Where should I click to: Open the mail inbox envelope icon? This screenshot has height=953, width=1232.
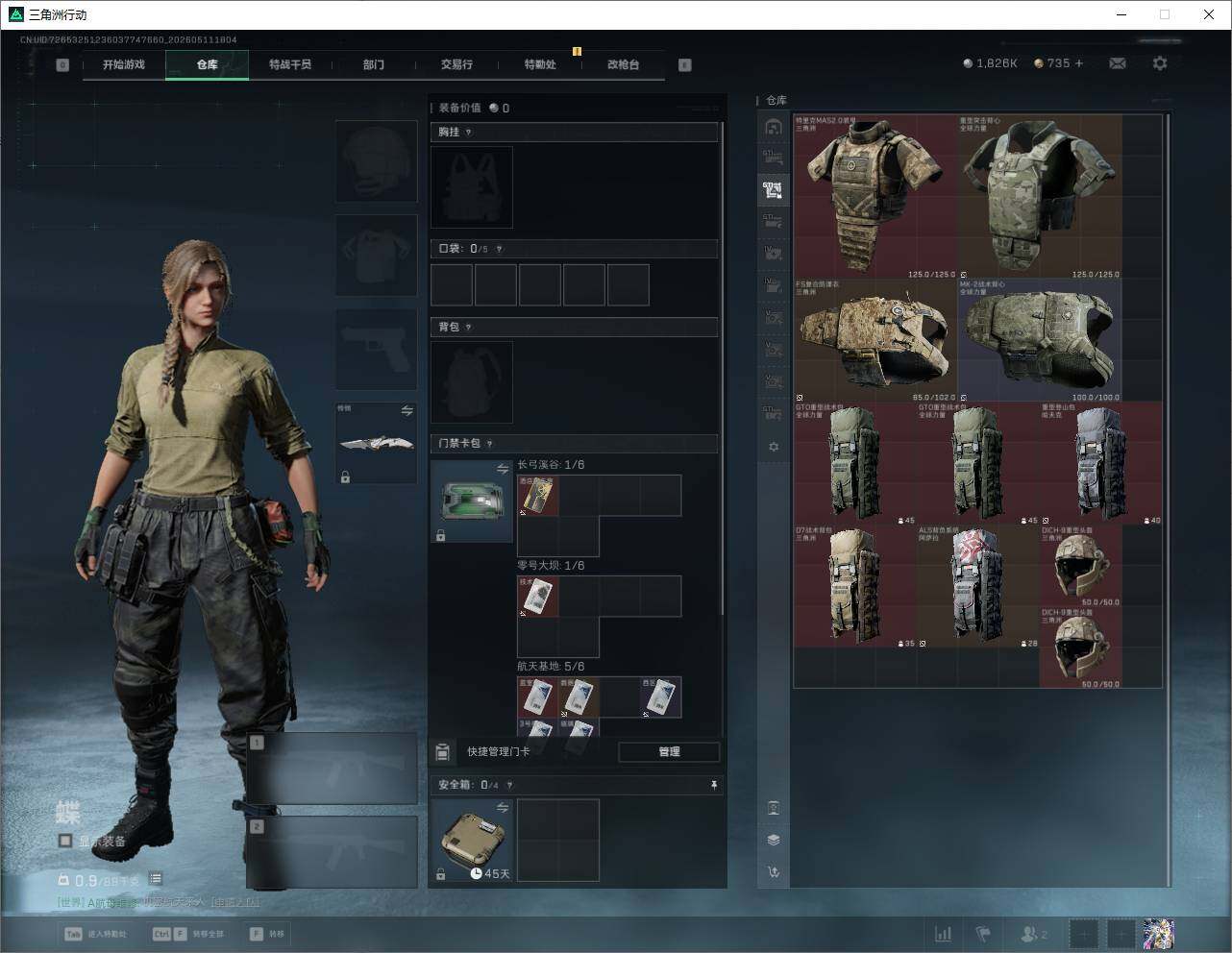tap(1118, 63)
